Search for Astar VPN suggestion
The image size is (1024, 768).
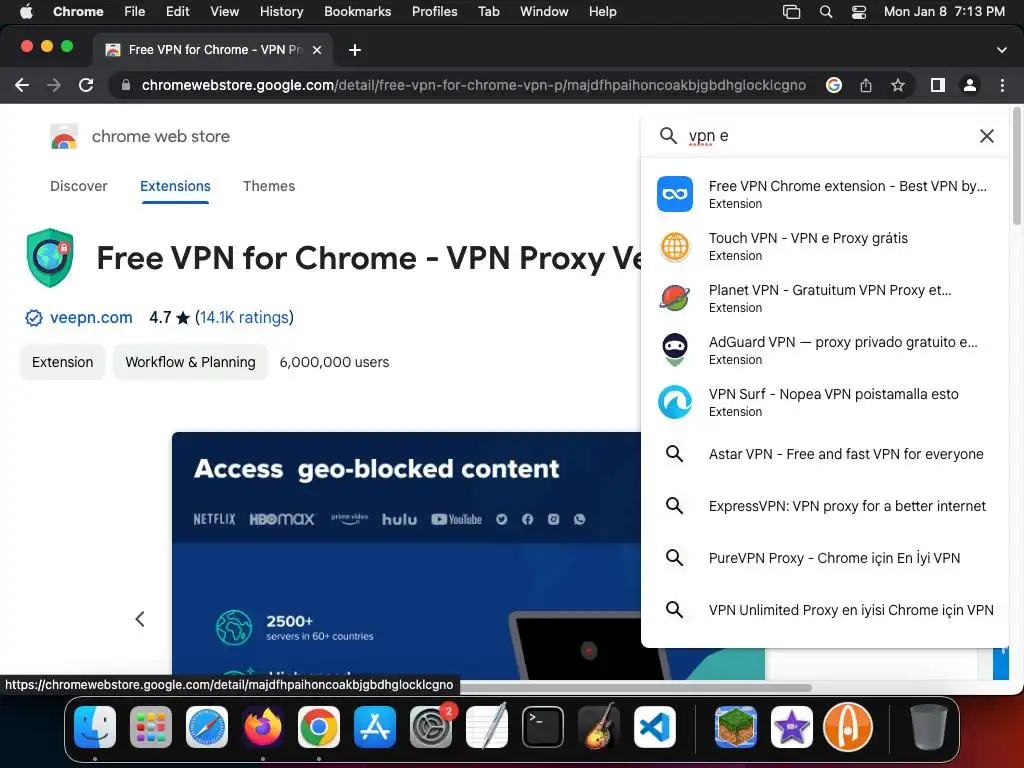[825, 454]
